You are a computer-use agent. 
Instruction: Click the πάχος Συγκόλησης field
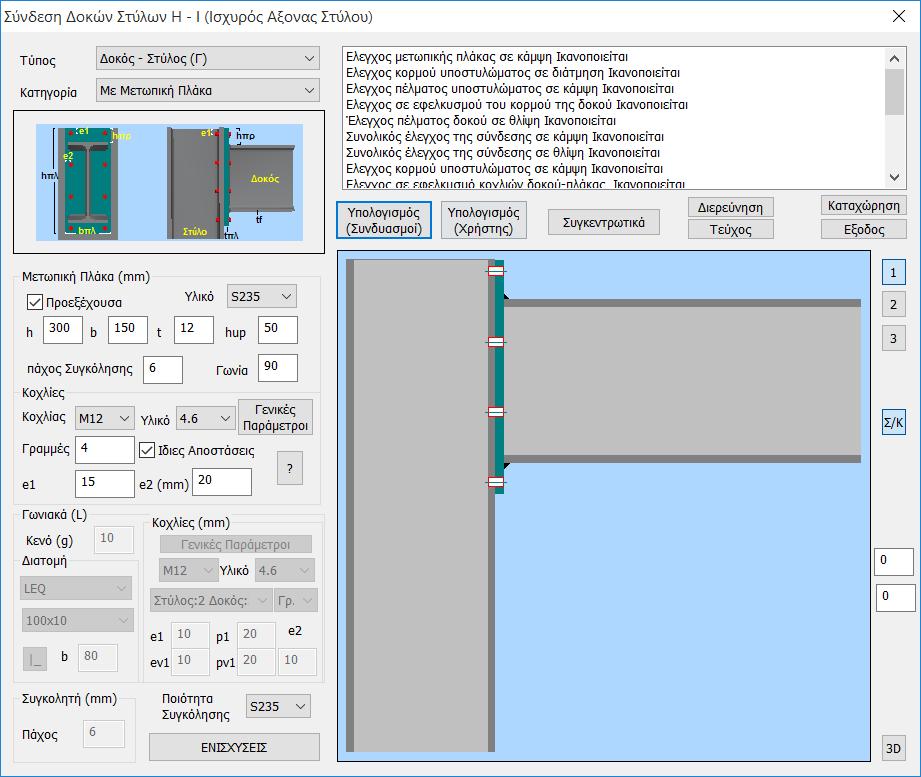pyautogui.click(x=163, y=369)
